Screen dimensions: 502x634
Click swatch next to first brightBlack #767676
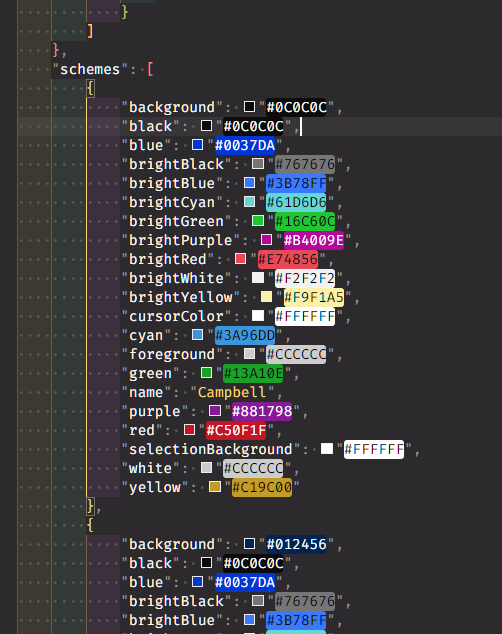[258, 164]
